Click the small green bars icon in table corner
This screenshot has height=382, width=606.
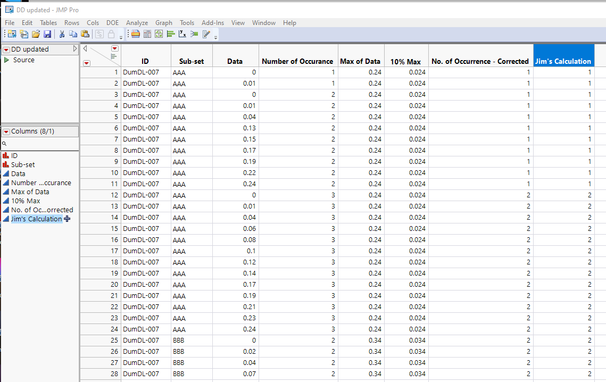click(x=114, y=56)
